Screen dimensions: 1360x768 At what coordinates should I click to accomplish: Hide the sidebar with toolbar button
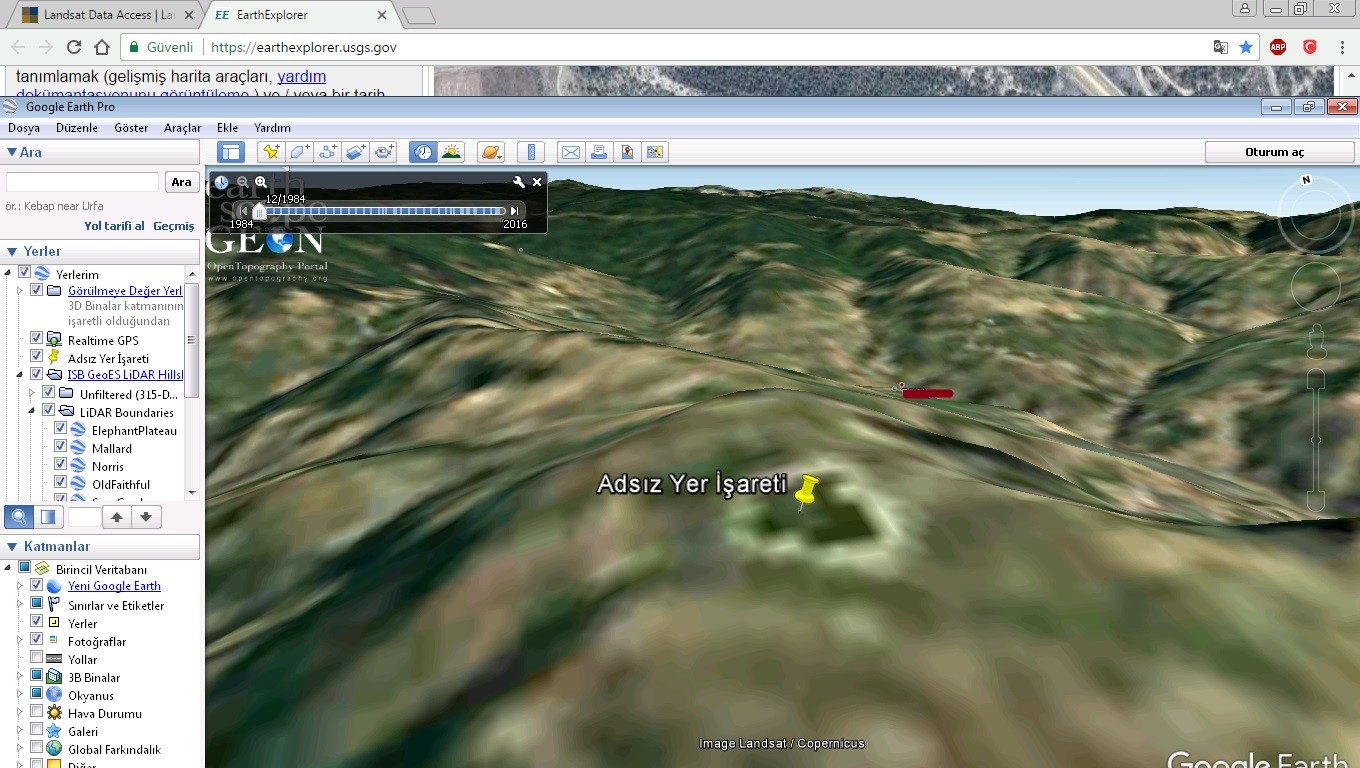point(231,152)
